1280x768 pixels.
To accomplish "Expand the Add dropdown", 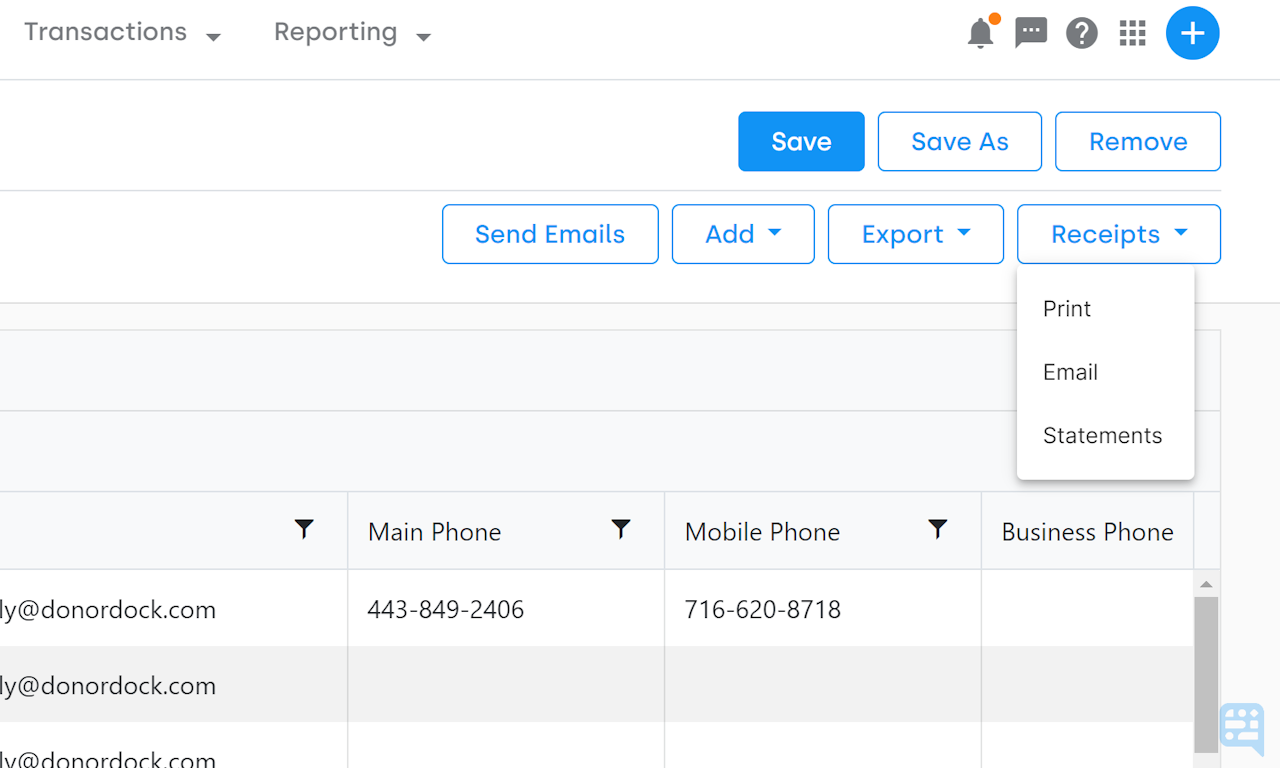I will [743, 233].
